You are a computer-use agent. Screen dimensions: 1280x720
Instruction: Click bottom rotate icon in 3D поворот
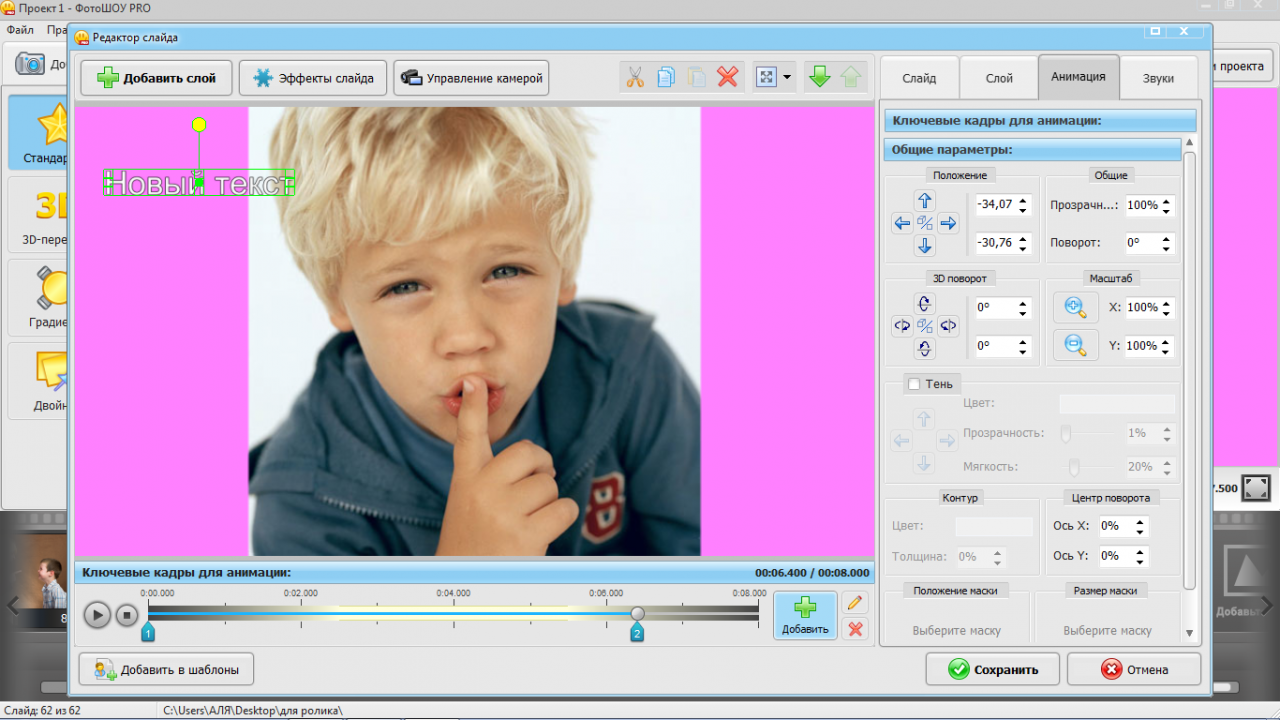click(925, 349)
